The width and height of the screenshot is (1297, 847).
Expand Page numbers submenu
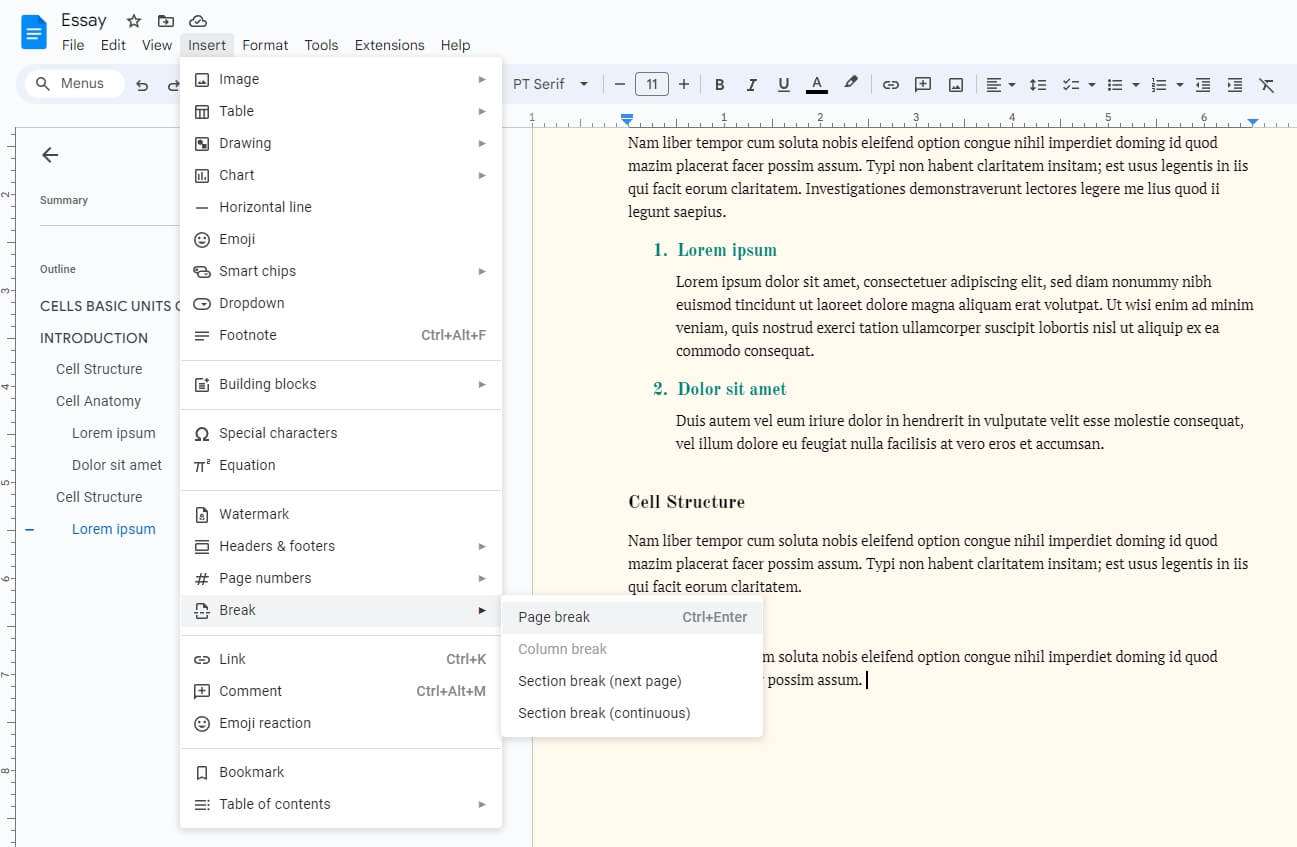[340, 578]
